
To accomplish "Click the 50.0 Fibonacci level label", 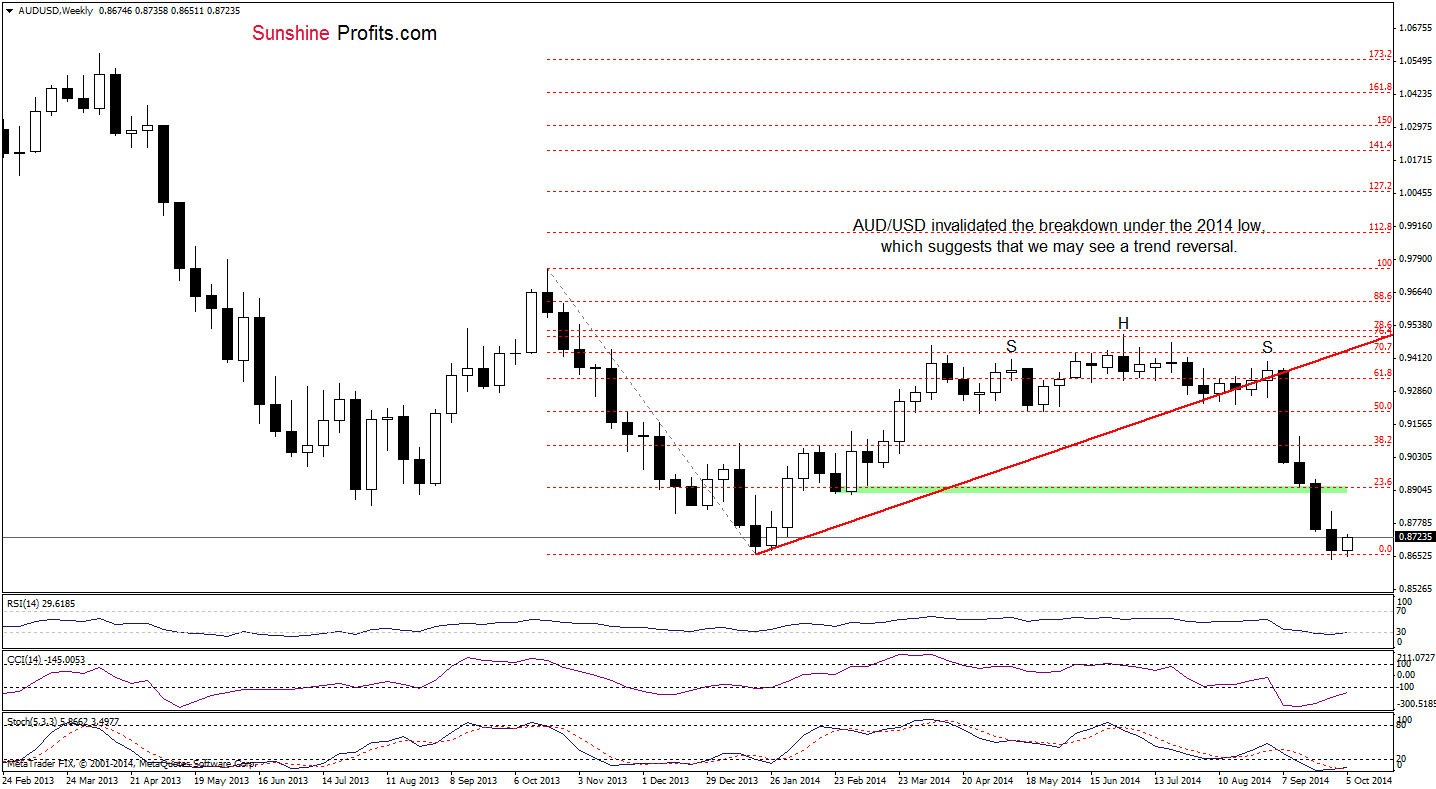I will (x=1383, y=406).
